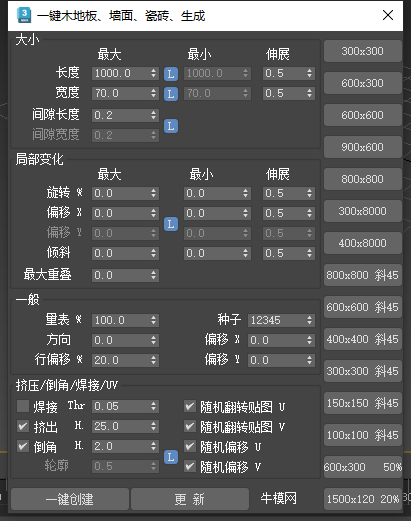Viewport: 411px width, 521px height.
Task: Uncheck the 倒角 checkbox
Action: pyautogui.click(x=23, y=446)
